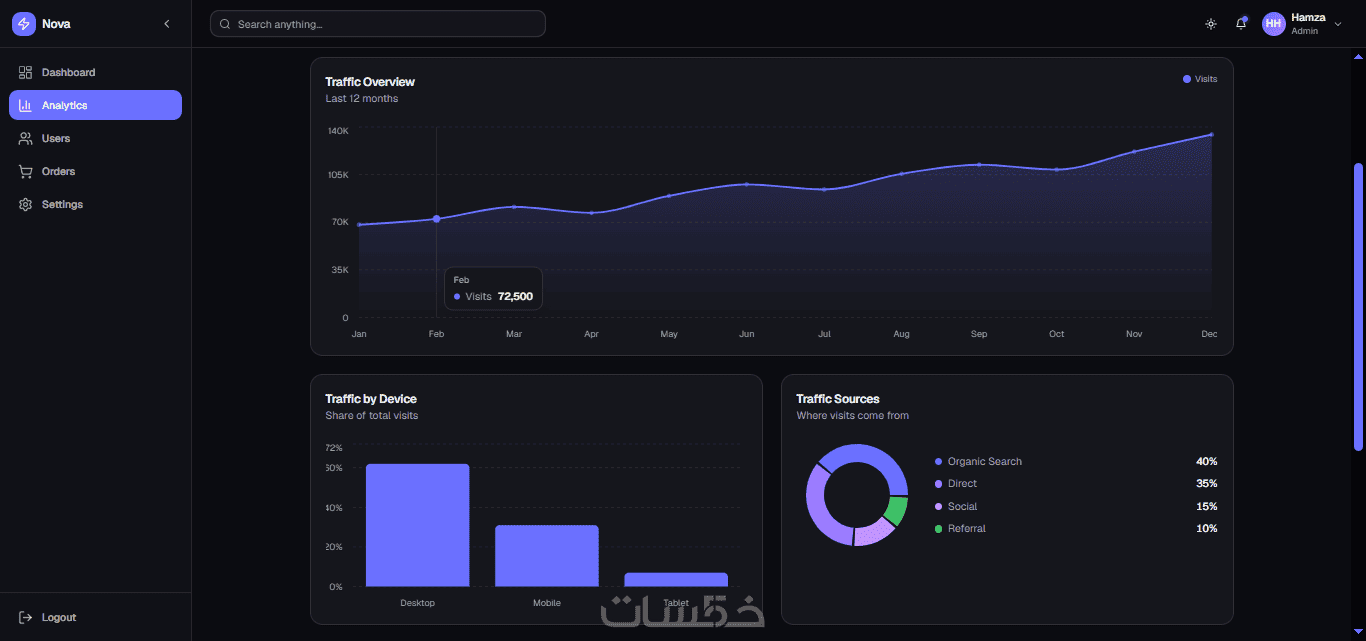The image size is (1366, 641).
Task: Click the Feb data point on the line chart
Action: (436, 219)
